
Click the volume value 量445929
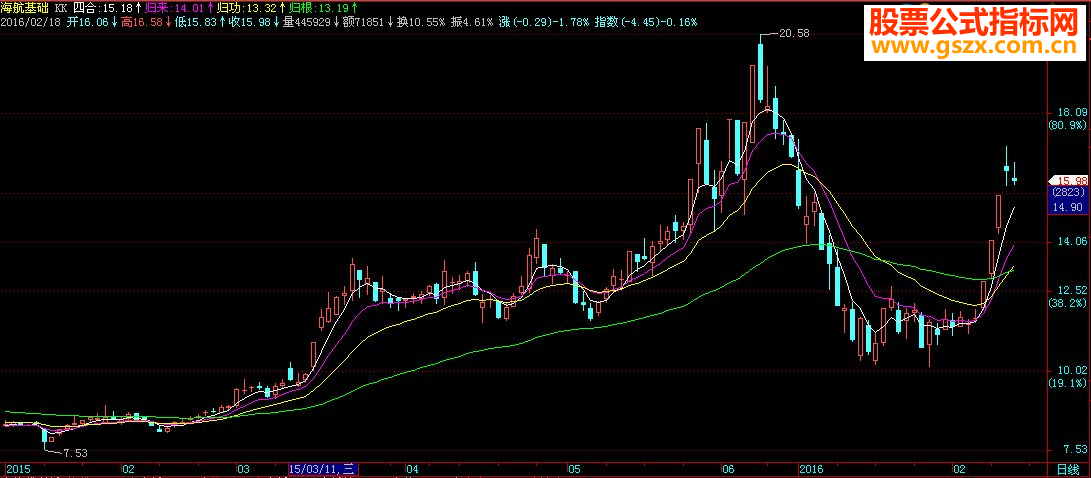pyautogui.click(x=307, y=22)
